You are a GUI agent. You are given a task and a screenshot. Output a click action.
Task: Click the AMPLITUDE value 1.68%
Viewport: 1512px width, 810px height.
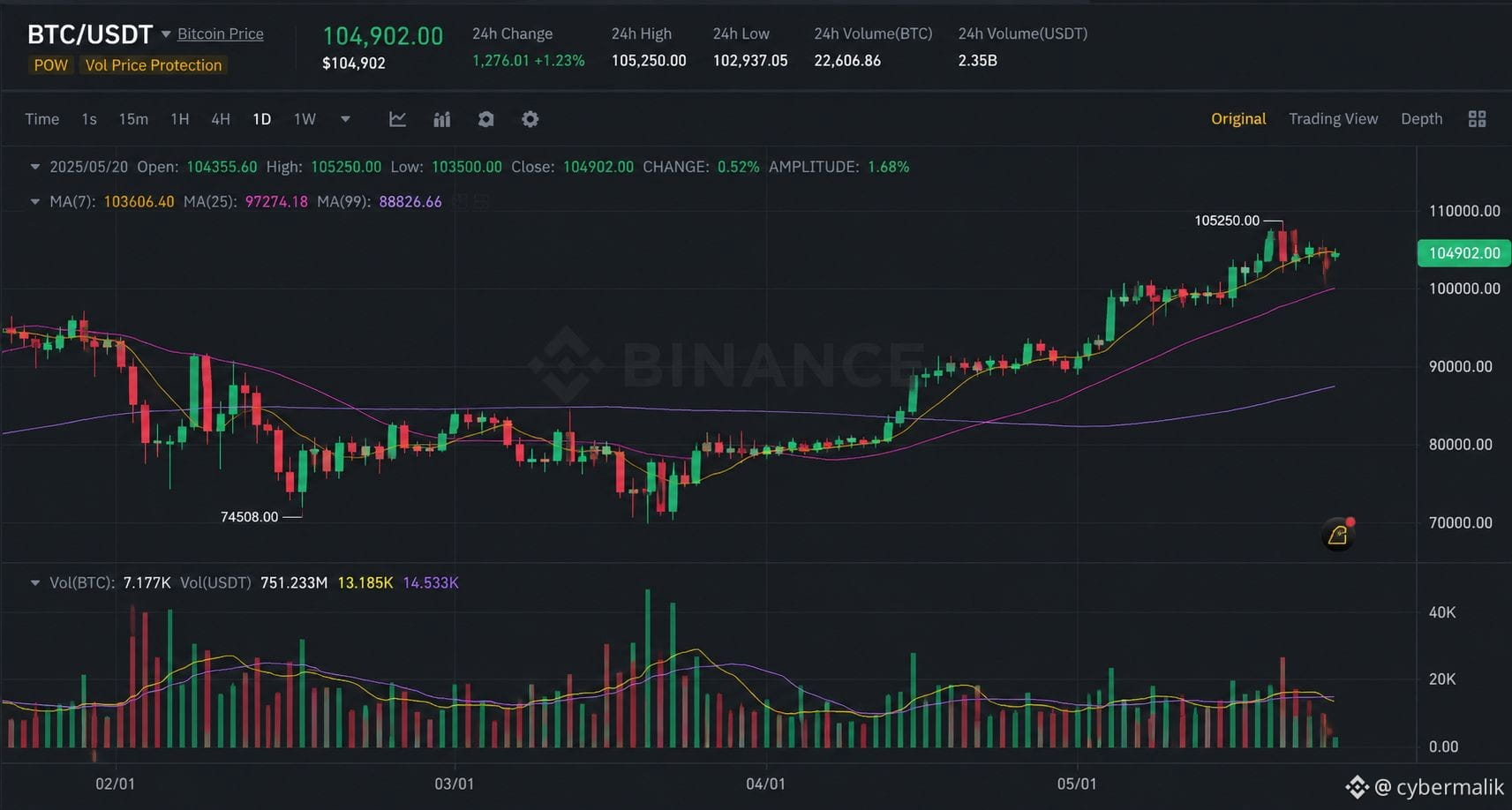pos(889,167)
